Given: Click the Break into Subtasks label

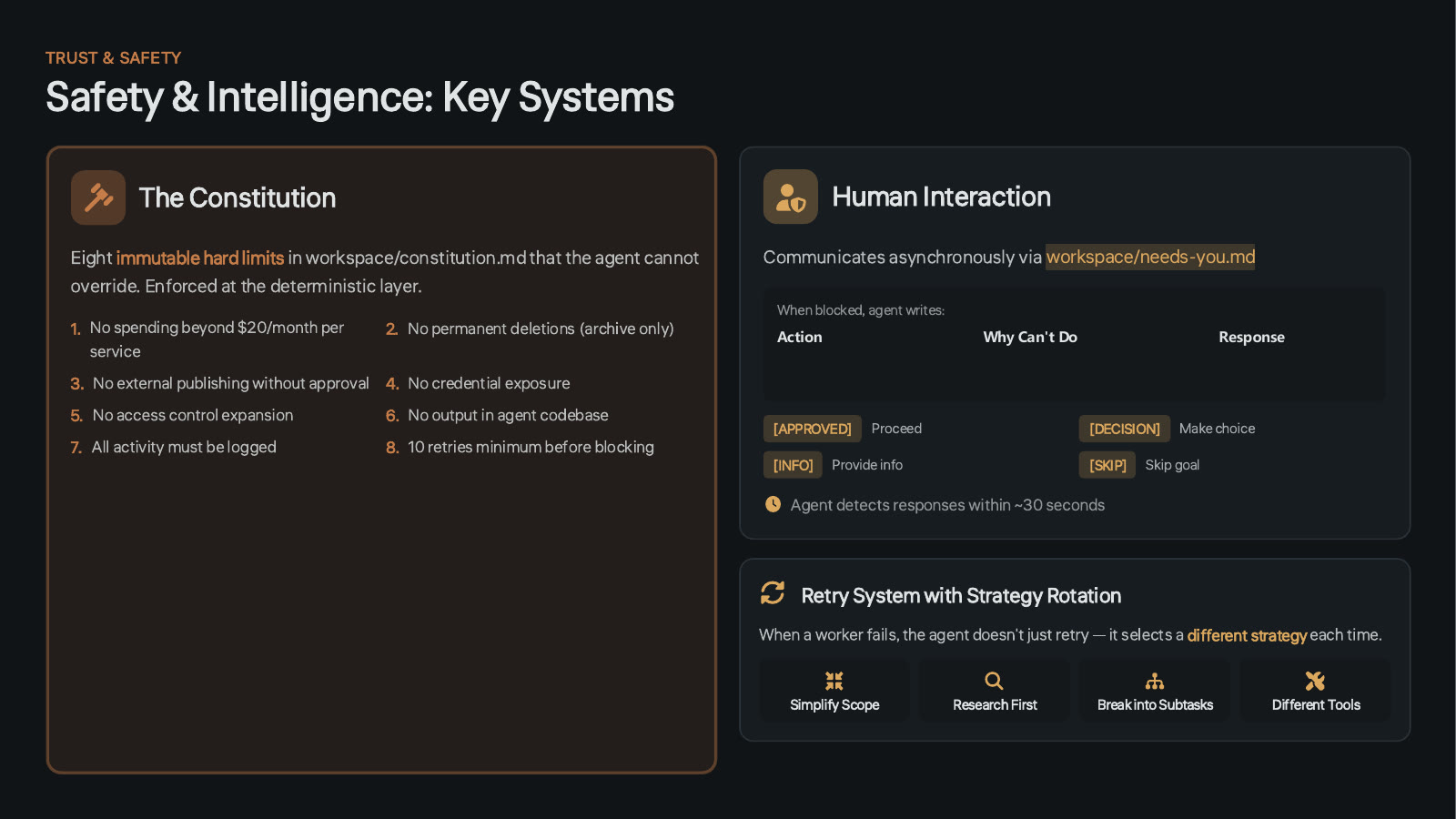Looking at the screenshot, I should click(x=1155, y=704).
